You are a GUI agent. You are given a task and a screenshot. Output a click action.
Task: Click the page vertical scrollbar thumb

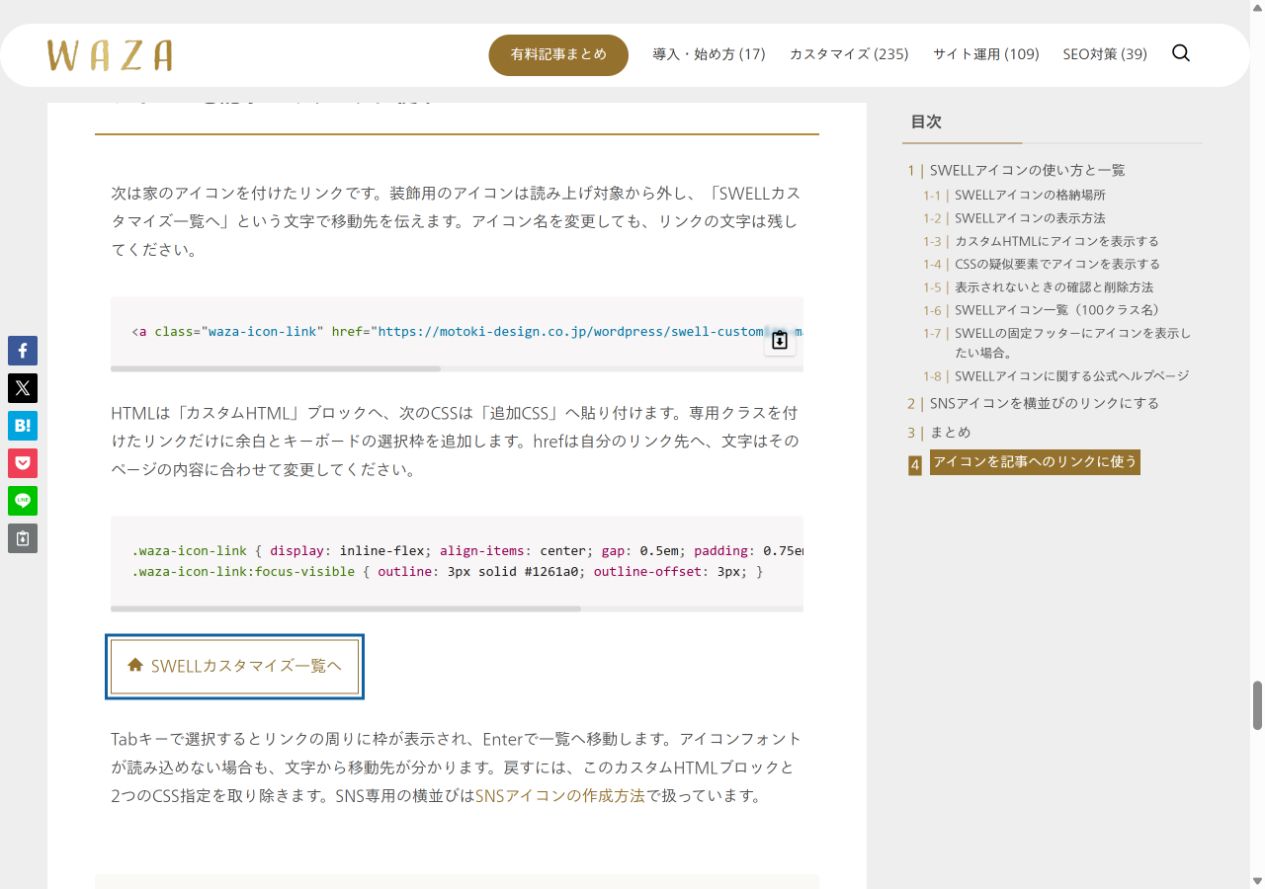(1257, 706)
